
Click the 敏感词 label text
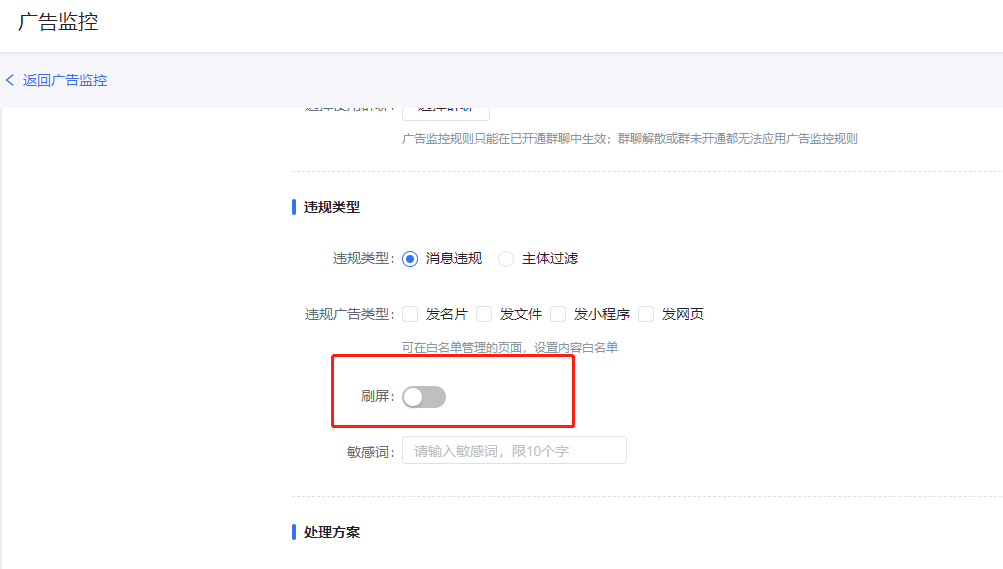pyautogui.click(x=370, y=451)
